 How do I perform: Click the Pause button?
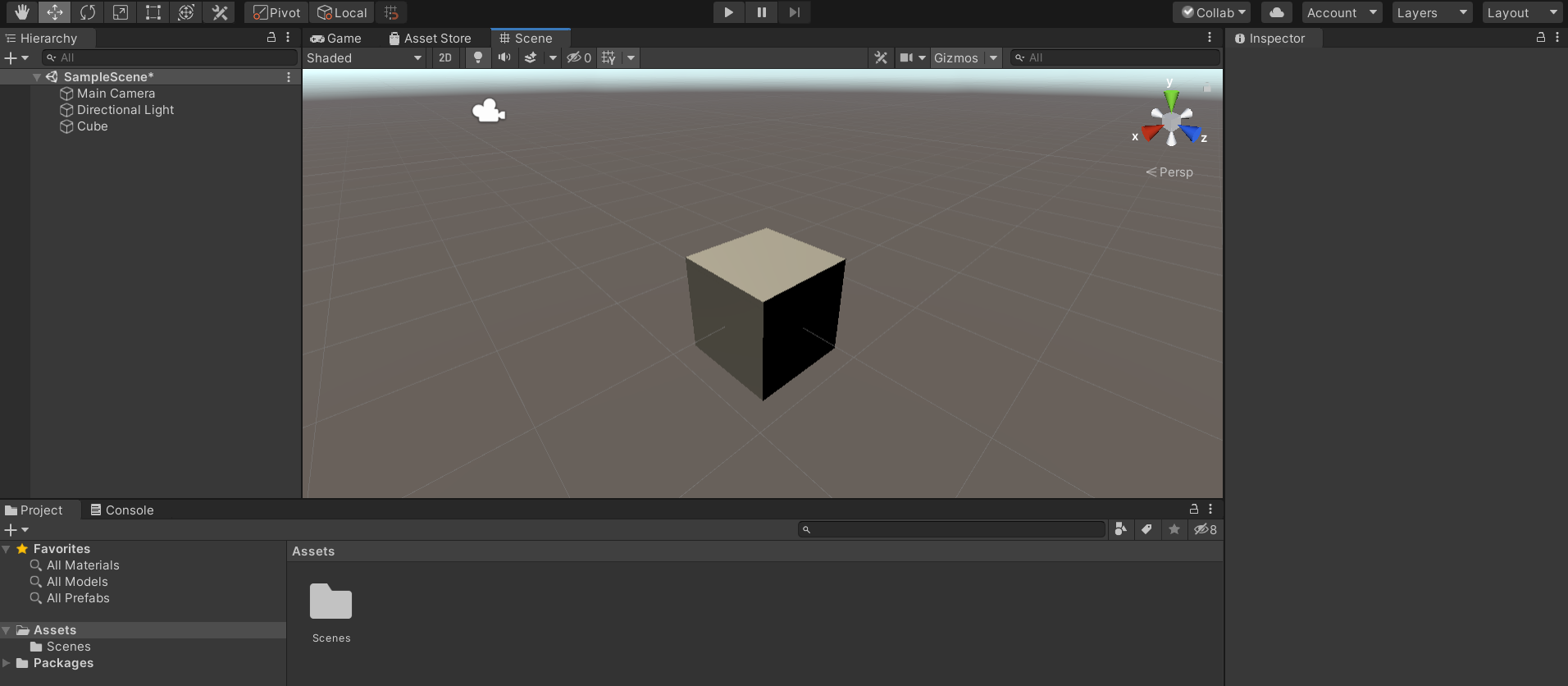click(762, 12)
